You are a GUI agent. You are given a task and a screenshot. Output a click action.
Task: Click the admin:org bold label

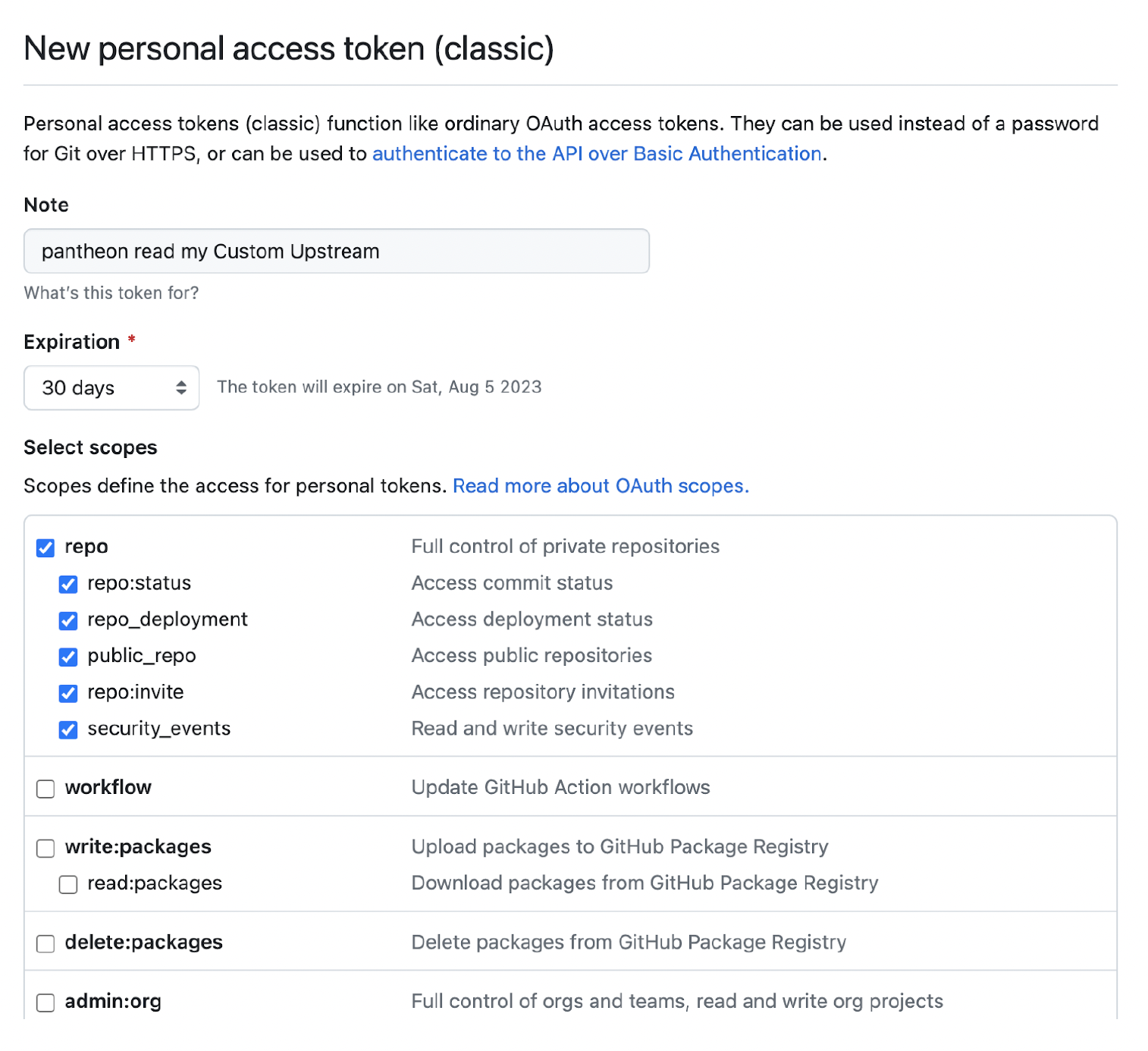112,1002
